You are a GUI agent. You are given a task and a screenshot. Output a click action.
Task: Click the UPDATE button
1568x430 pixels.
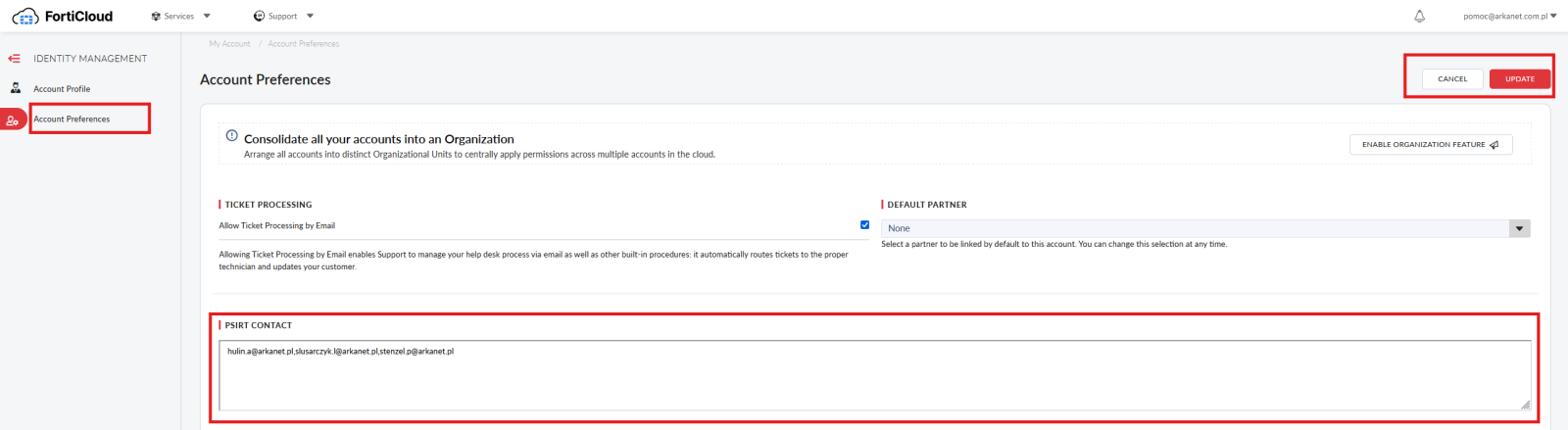(x=1520, y=79)
